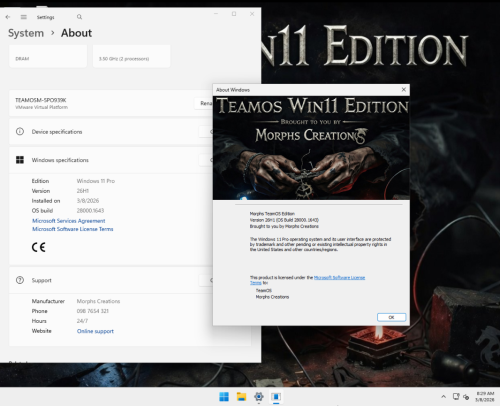Click the TeamOS Win11 Edition banner image

(311, 148)
